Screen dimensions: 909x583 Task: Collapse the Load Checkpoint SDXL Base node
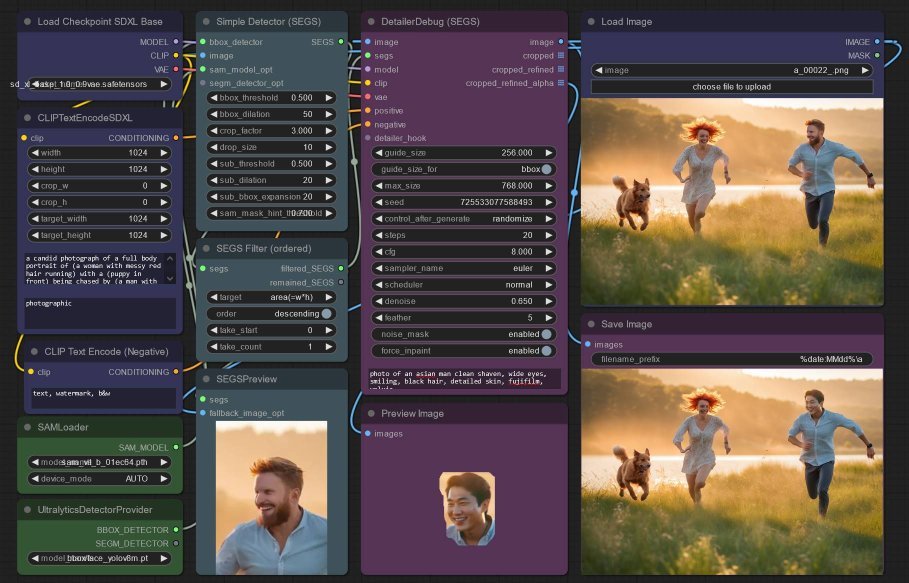27,21
